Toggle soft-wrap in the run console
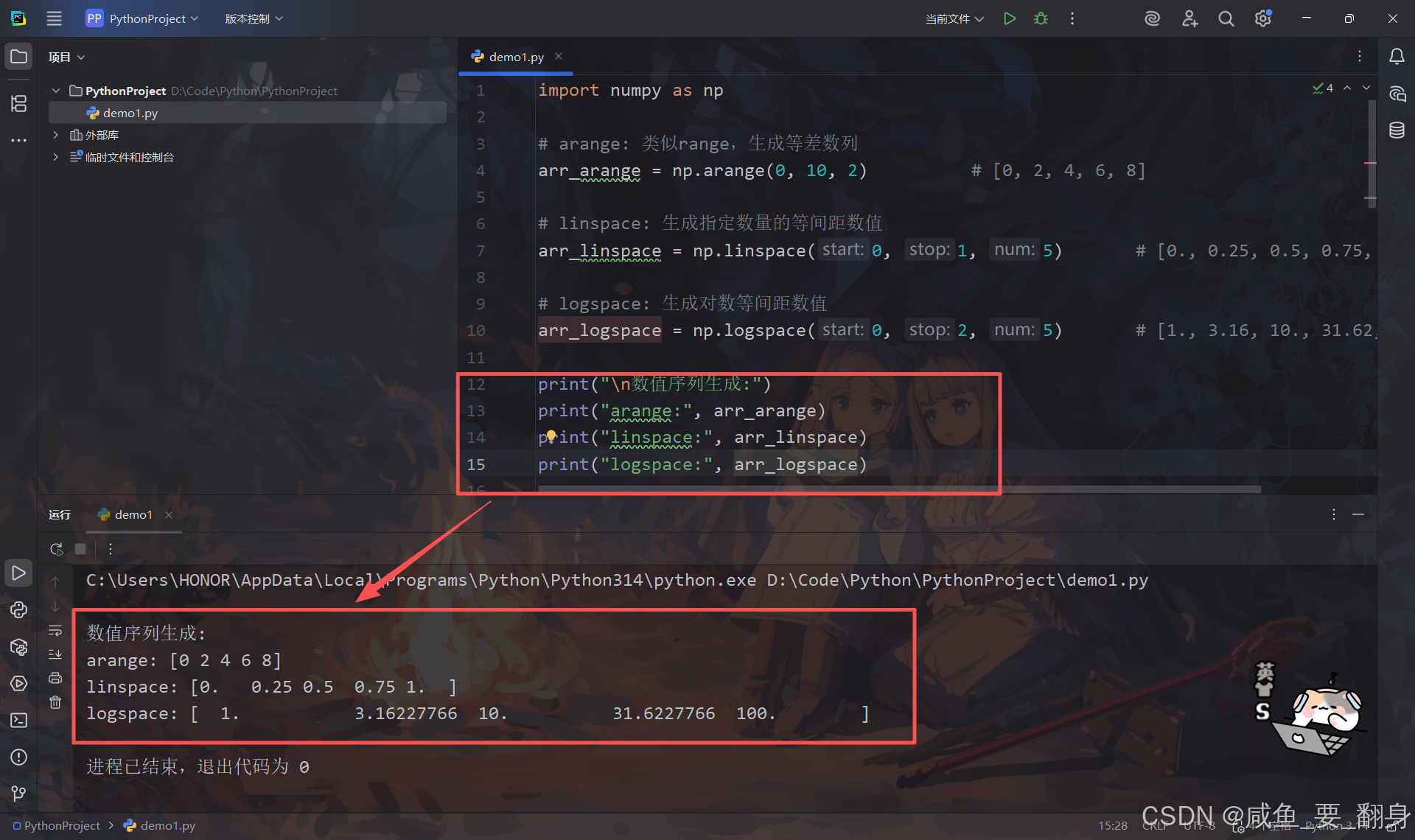Image resolution: width=1415 pixels, height=840 pixels. (x=55, y=631)
